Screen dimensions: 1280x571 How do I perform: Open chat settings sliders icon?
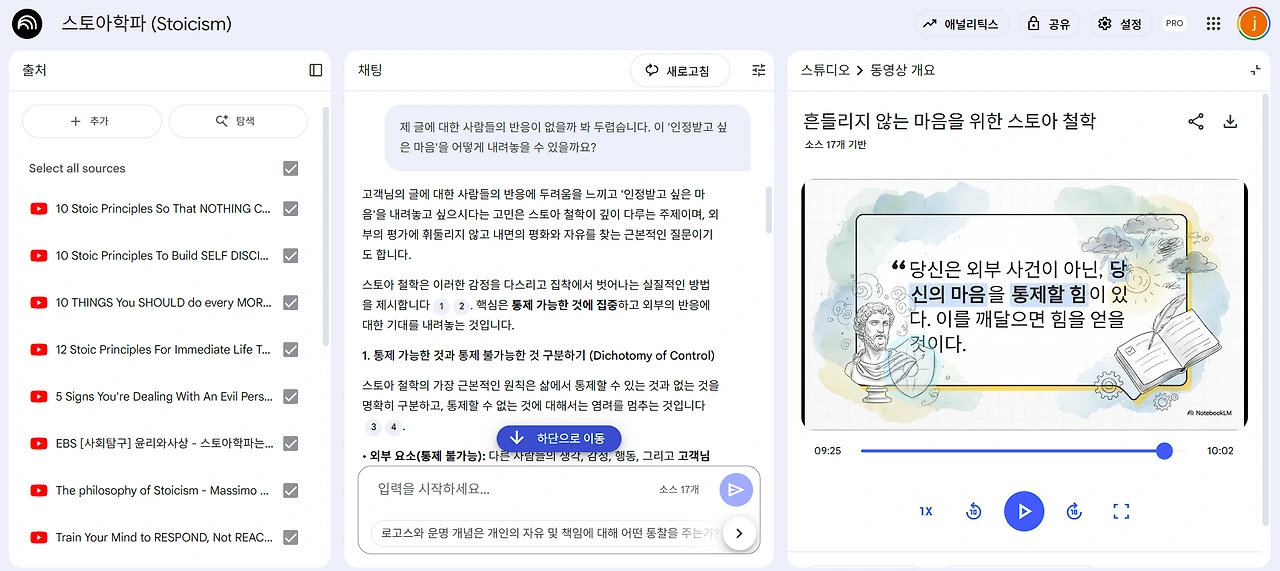[x=759, y=70]
